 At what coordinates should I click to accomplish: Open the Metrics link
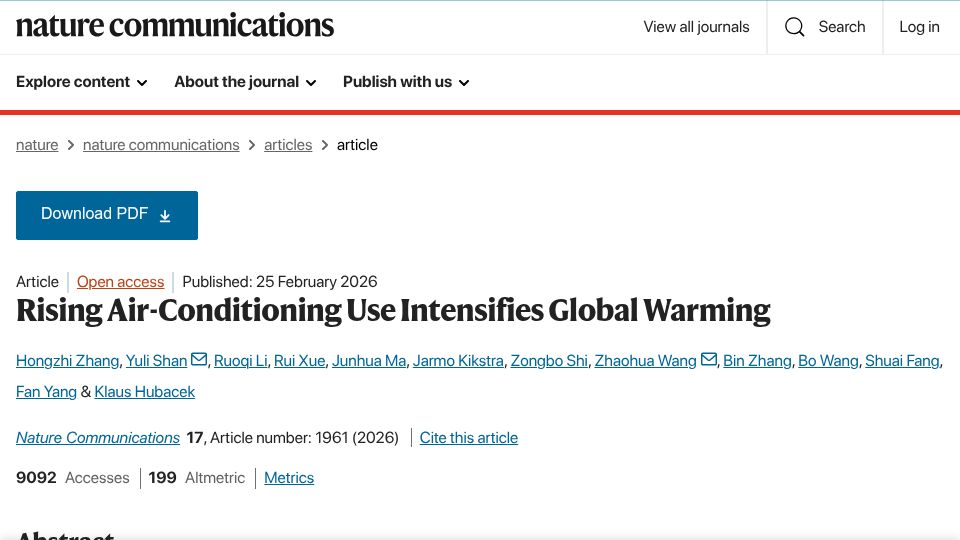tap(289, 478)
